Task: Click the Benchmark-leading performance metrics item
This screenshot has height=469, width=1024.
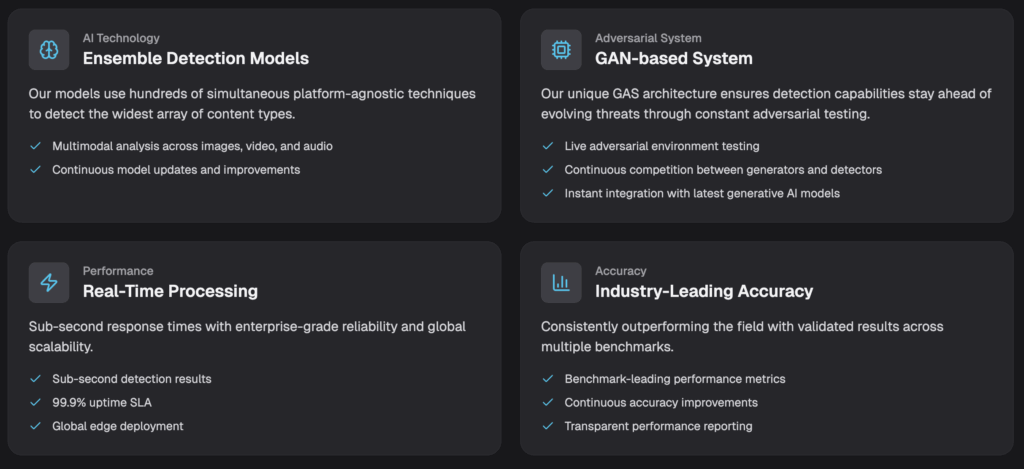Action: [x=674, y=379]
